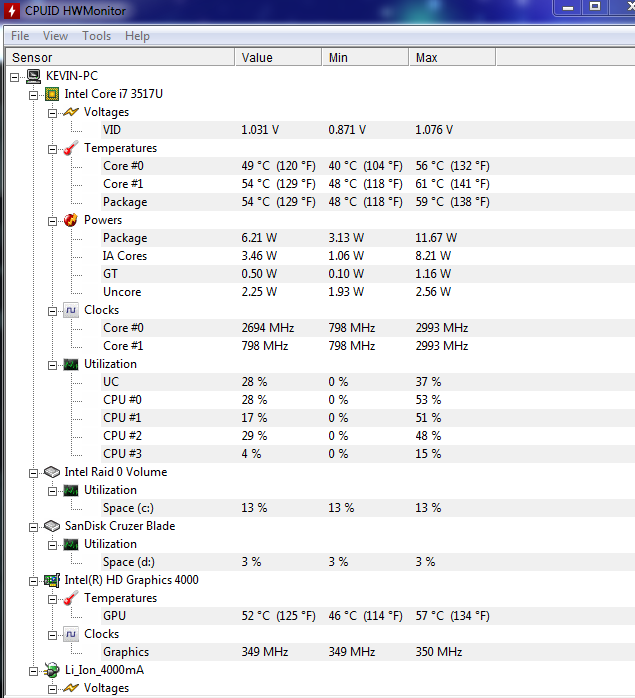Click the SanDisk Cruzer Blade drive icon

pos(52,526)
